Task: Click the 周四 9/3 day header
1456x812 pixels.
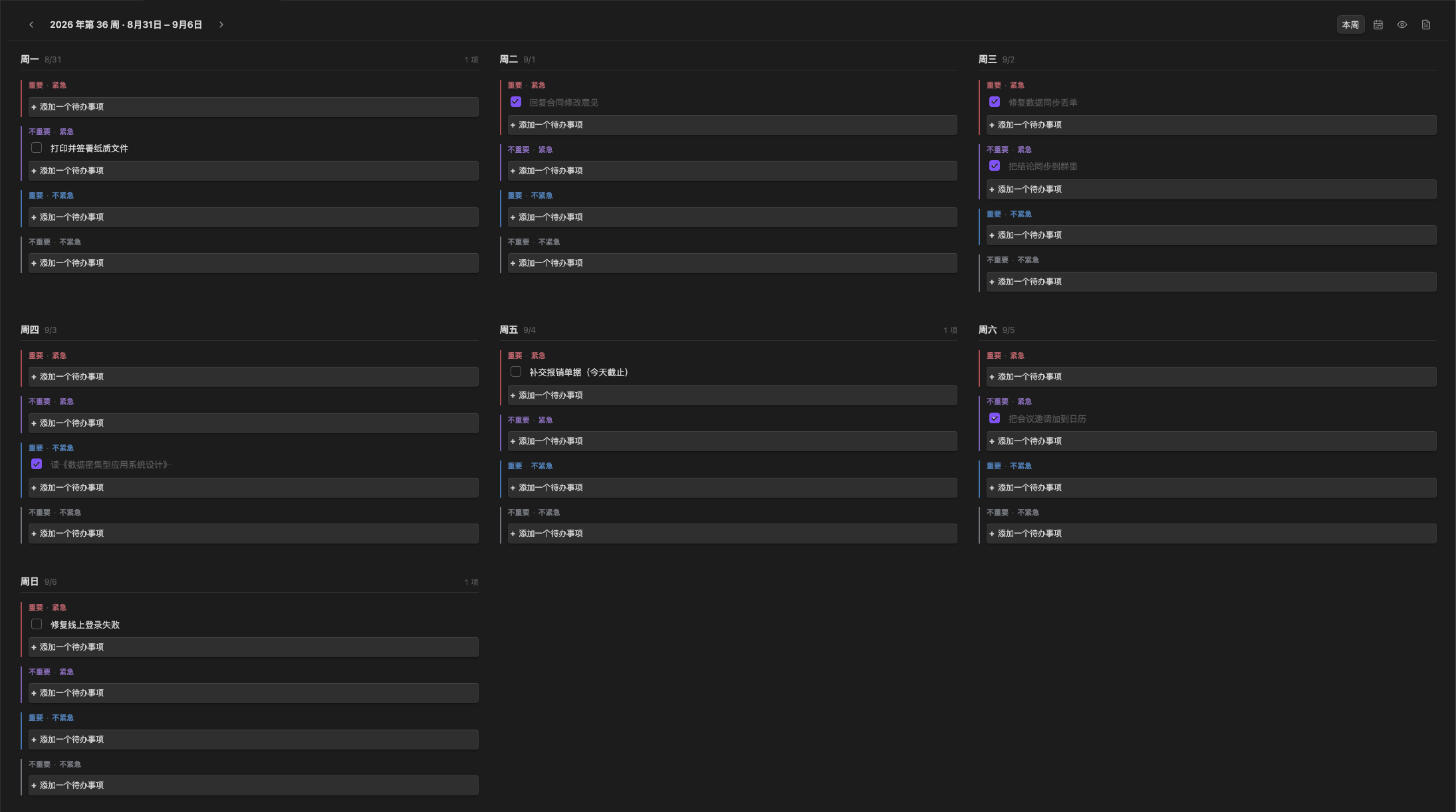Action: [39, 330]
